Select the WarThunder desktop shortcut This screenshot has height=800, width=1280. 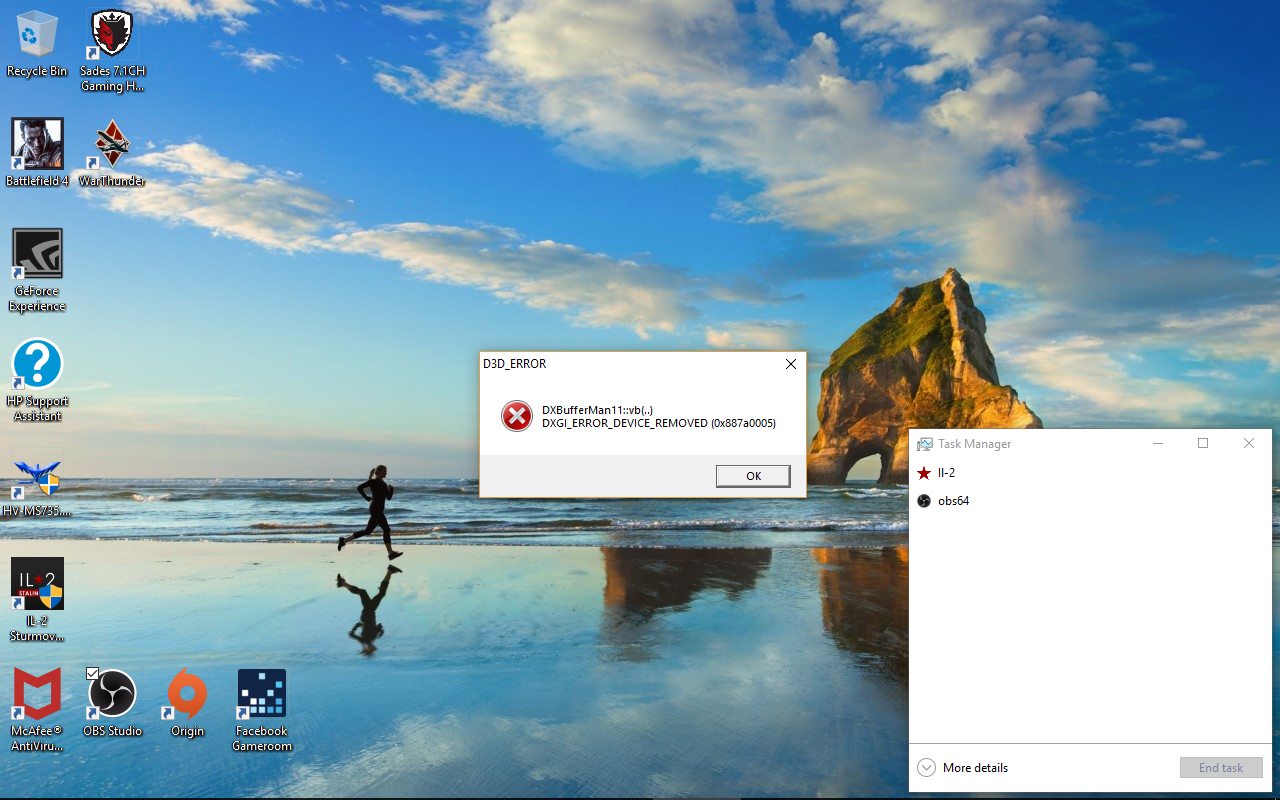point(112,152)
